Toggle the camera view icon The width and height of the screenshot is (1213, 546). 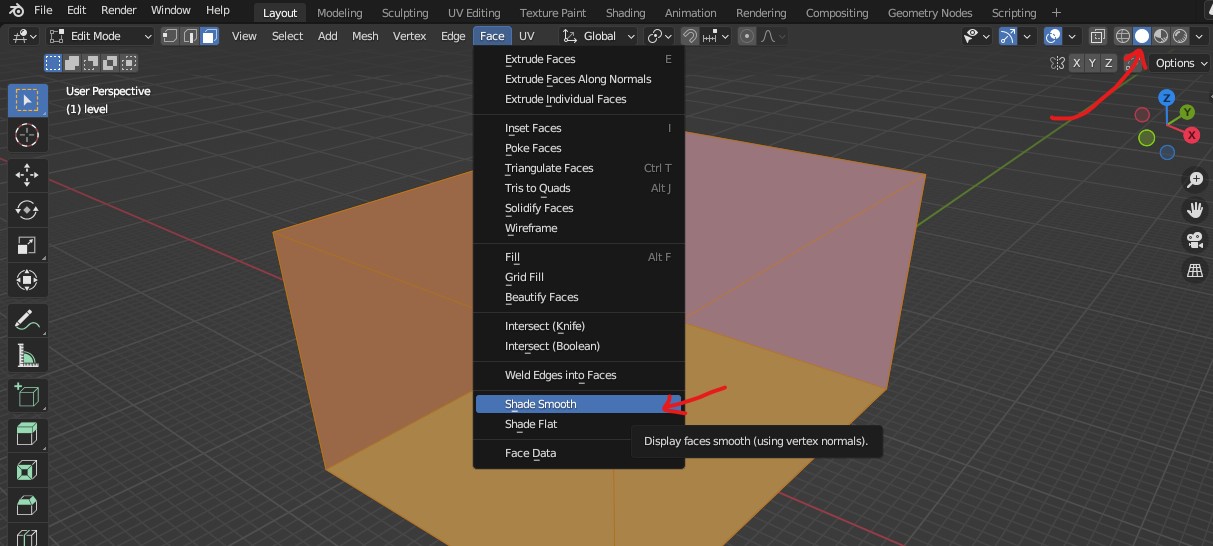1194,240
